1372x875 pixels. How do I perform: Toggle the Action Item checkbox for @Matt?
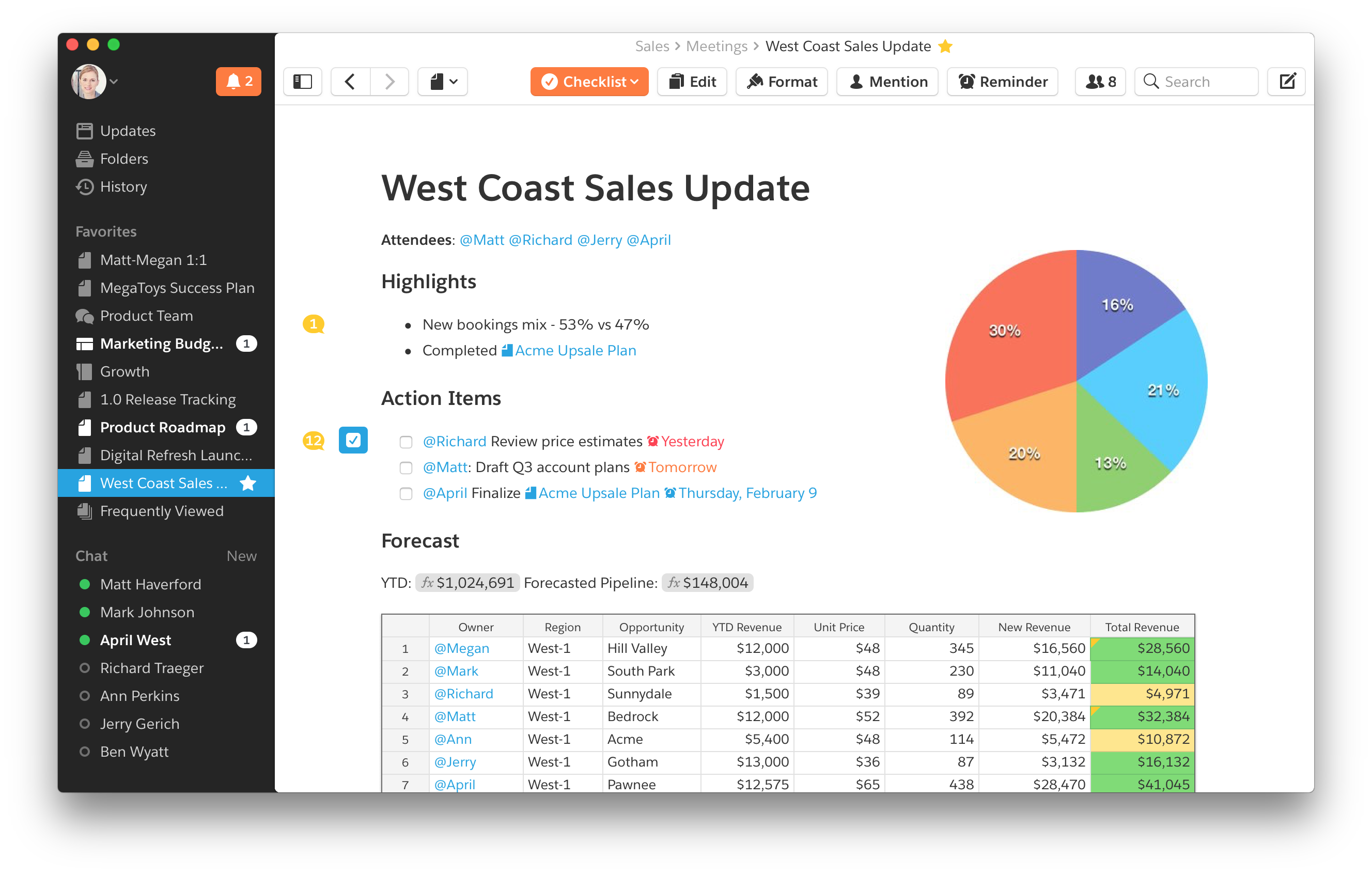(x=404, y=467)
